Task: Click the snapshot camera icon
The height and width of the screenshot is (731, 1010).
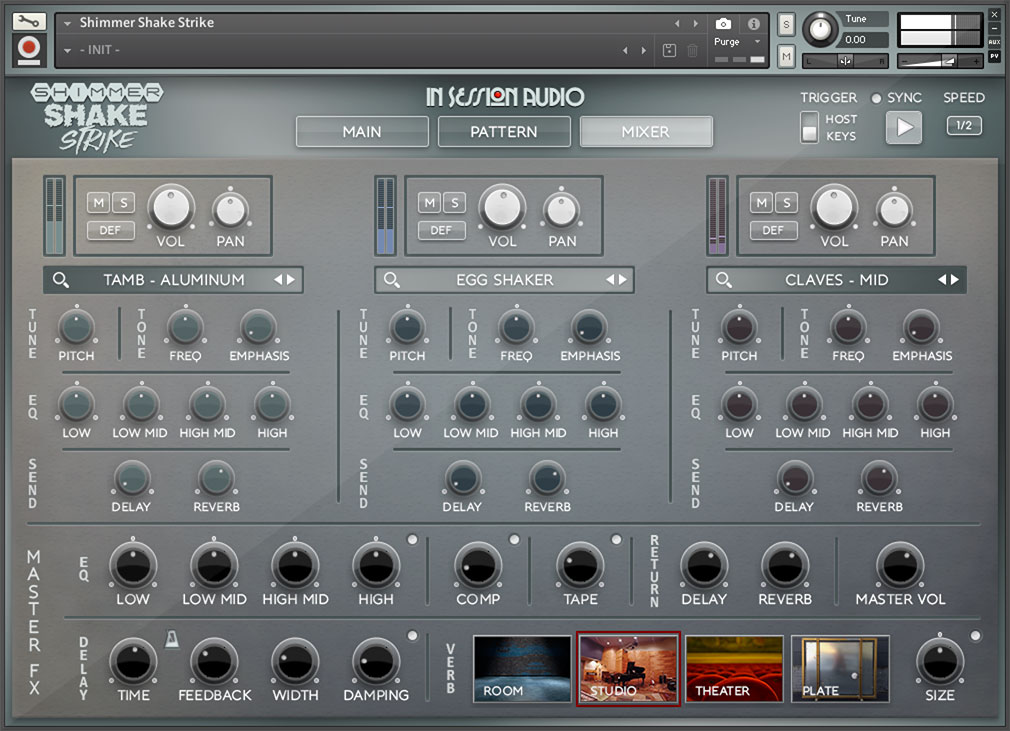Action: 723,24
